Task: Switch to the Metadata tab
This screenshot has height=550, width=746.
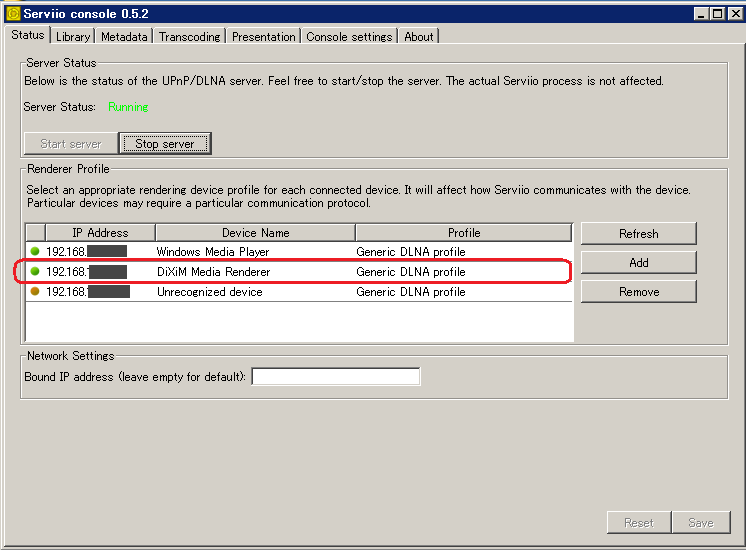Action: point(125,36)
